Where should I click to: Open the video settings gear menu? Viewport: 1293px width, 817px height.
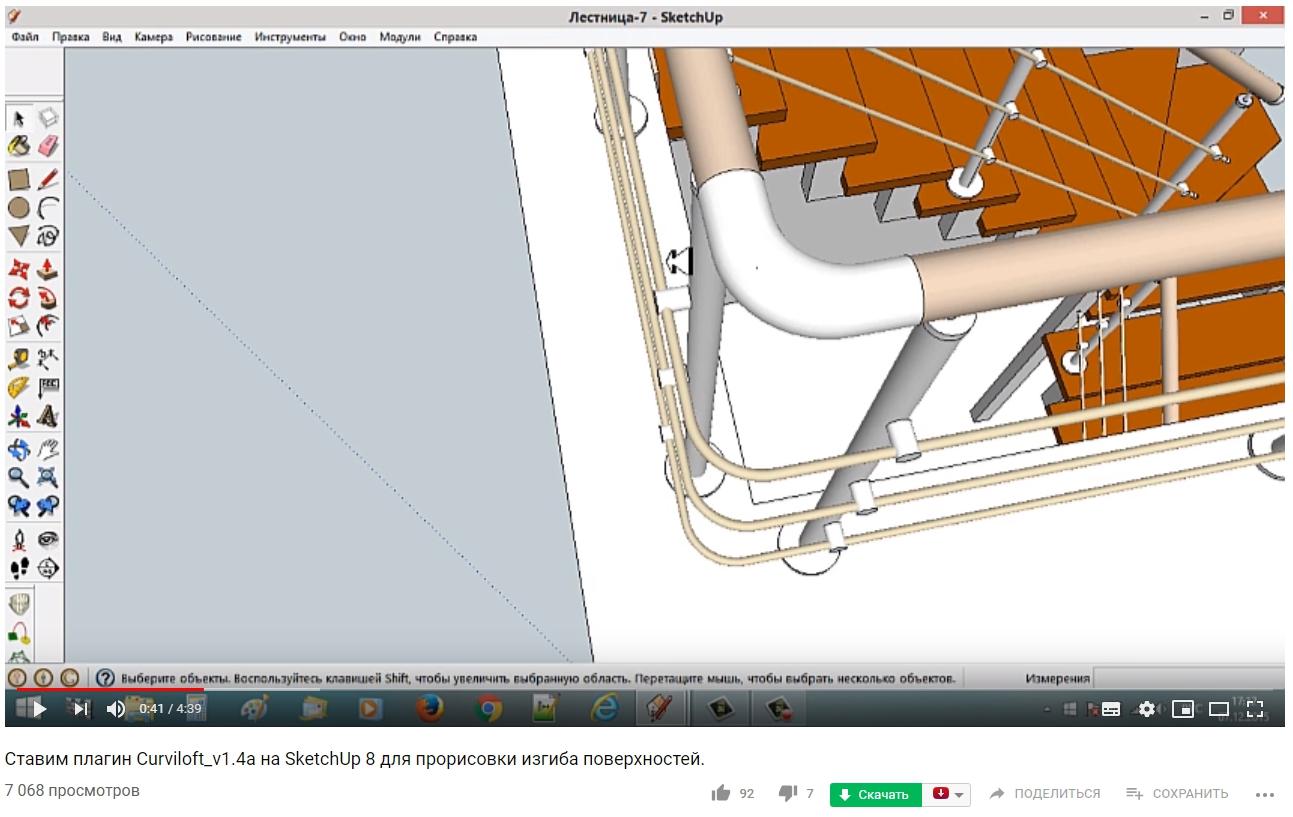tap(1146, 709)
